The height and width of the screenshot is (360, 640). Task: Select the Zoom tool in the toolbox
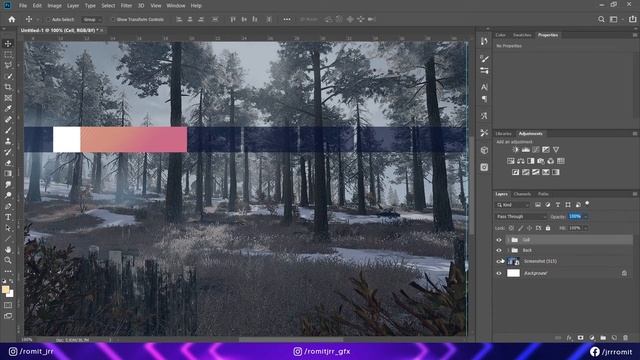pyautogui.click(x=8, y=260)
